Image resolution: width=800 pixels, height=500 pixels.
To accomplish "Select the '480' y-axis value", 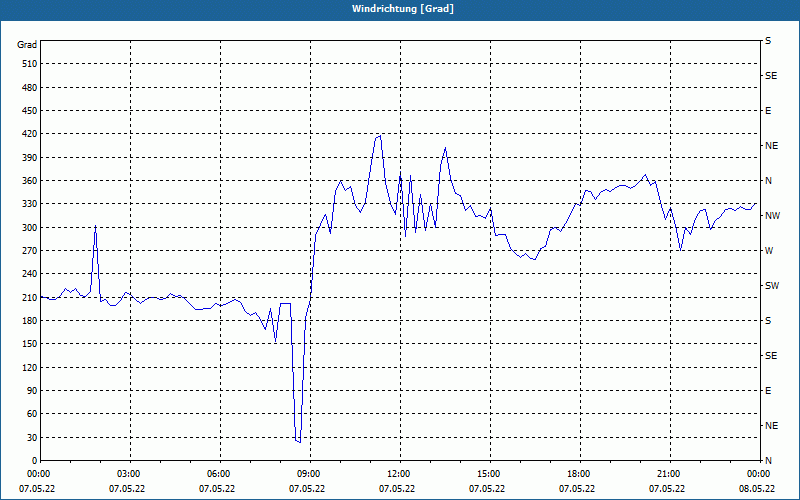I will click(x=30, y=88).
